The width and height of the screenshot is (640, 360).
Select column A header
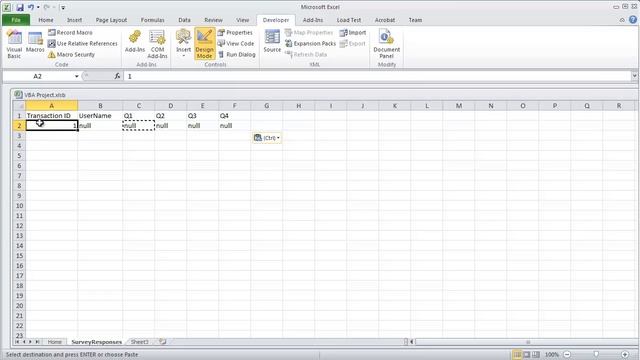click(x=51, y=106)
